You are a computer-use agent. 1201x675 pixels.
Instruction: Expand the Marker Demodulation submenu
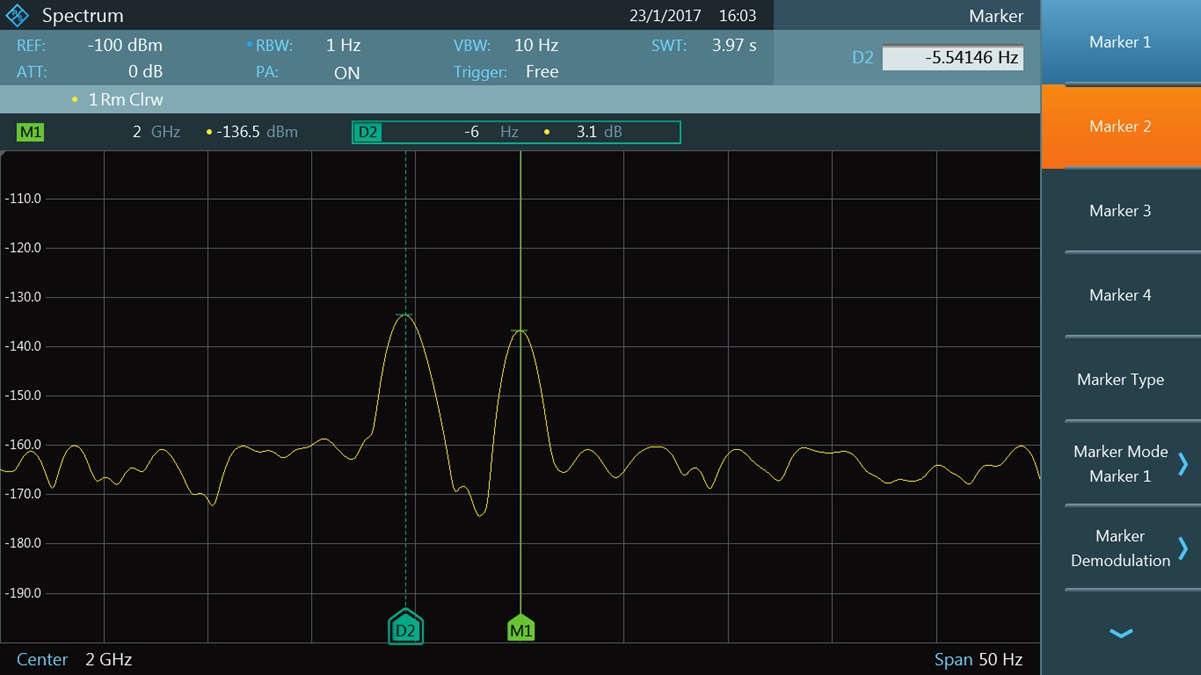1121,548
